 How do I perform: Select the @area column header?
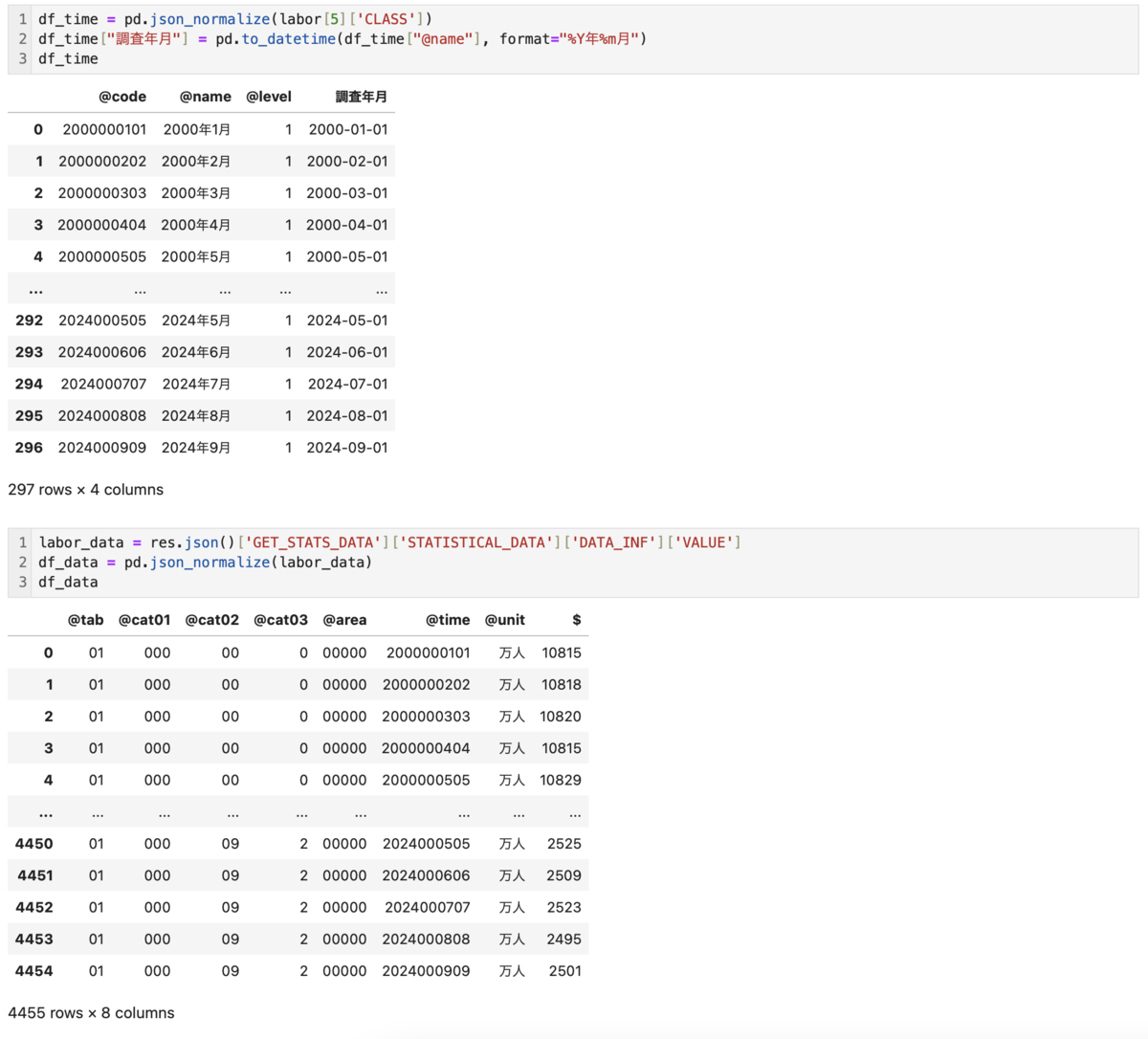point(344,620)
